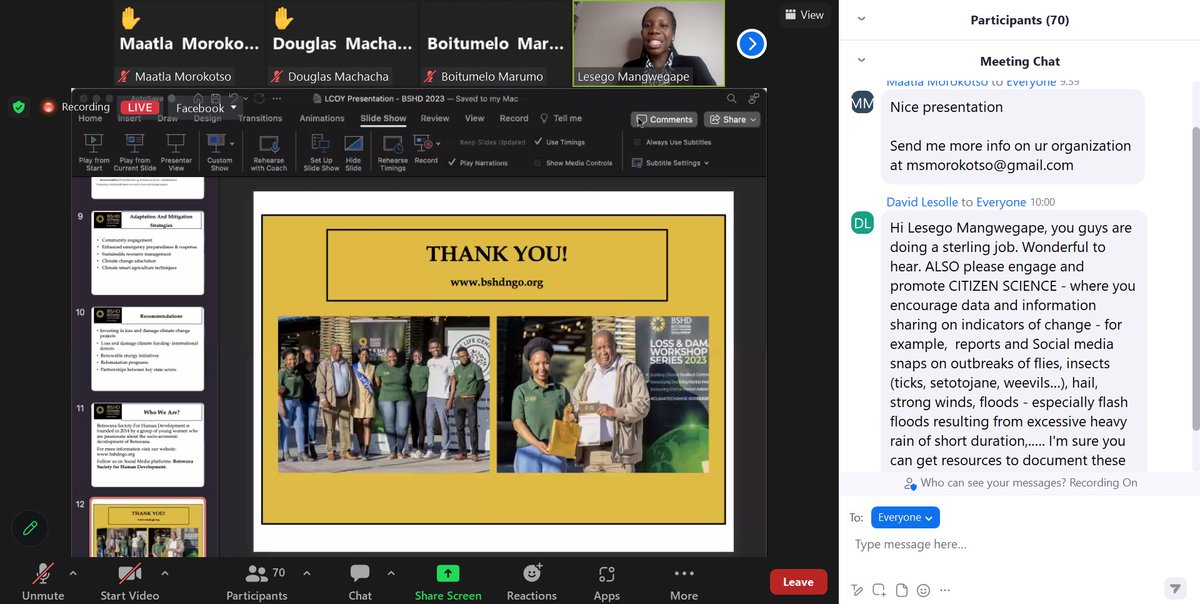Toggle the Play Narrations checkbox
Viewport: 1200px width, 604px height.
(x=453, y=162)
